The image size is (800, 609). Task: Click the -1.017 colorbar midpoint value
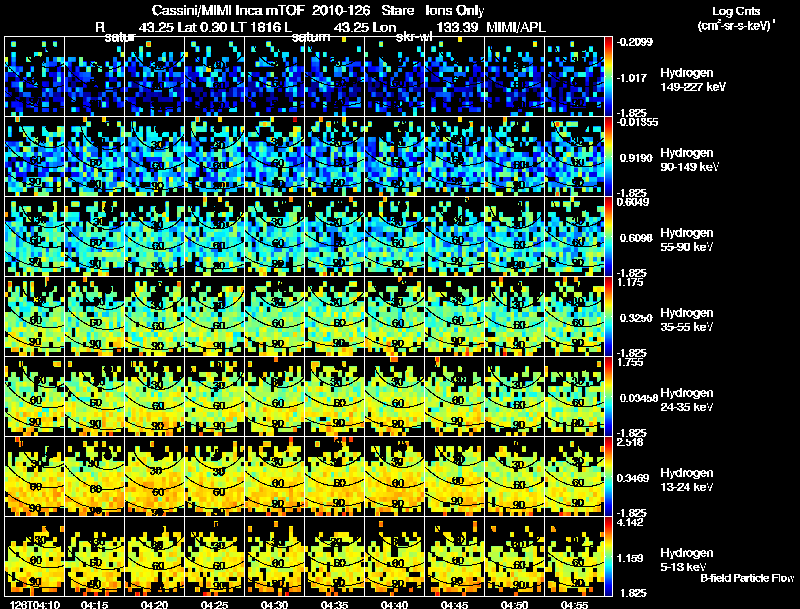632,78
